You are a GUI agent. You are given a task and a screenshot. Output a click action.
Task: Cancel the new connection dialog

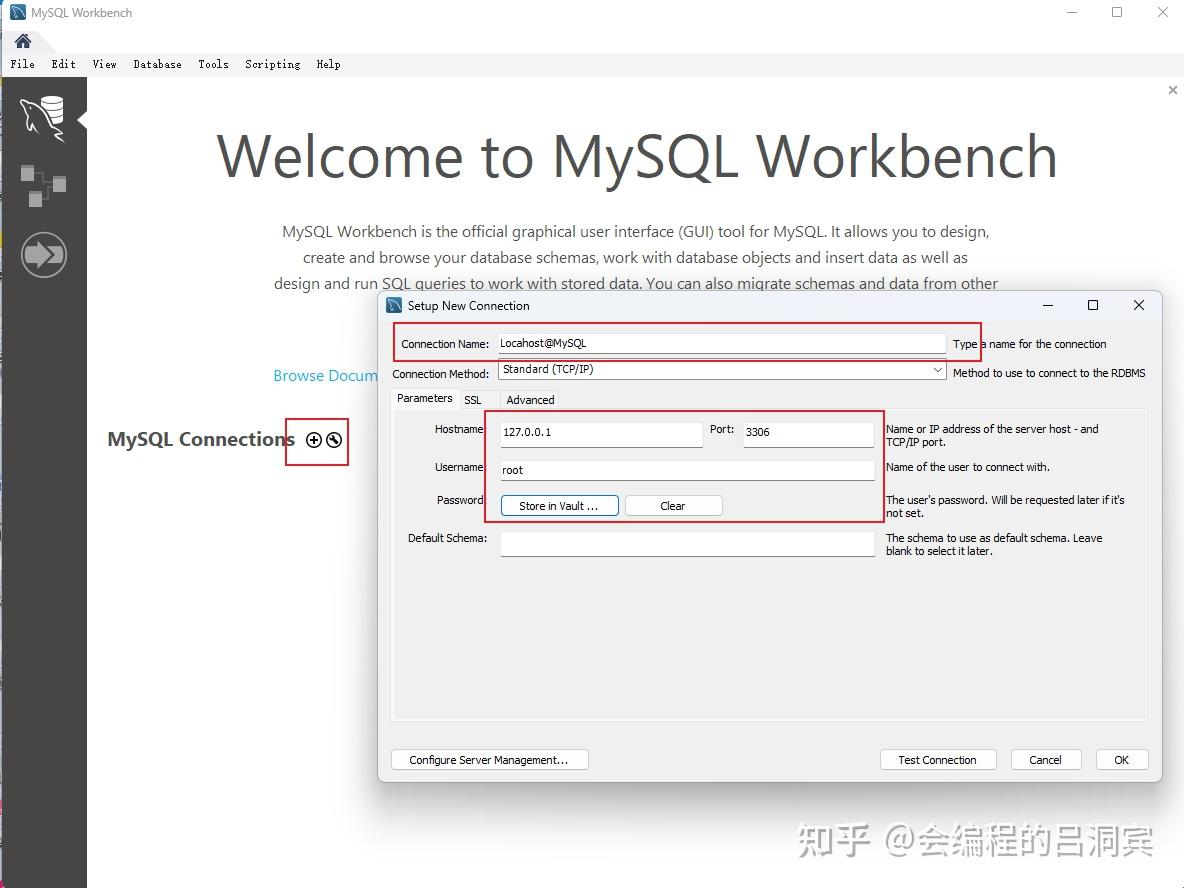[x=1046, y=760]
